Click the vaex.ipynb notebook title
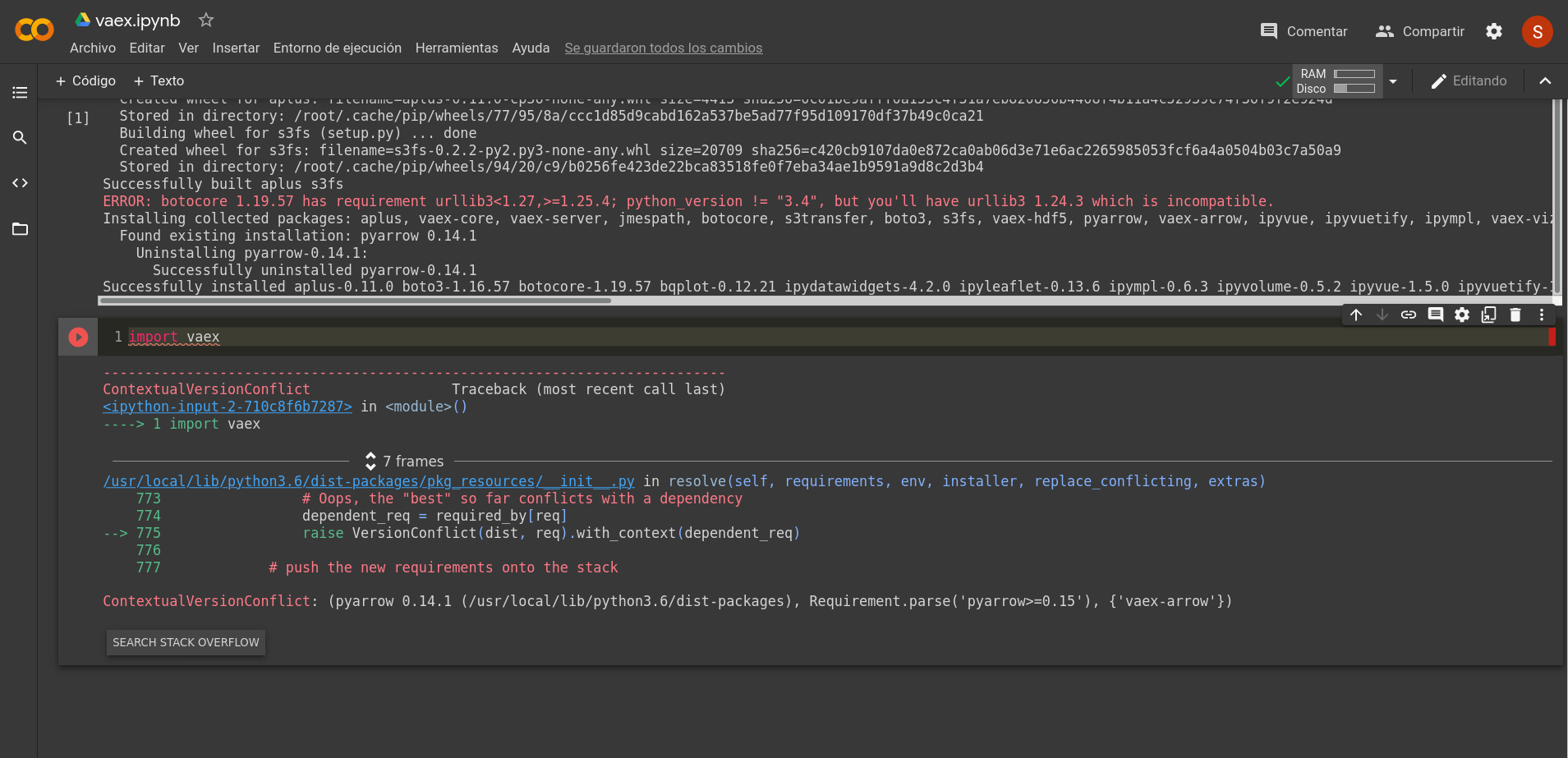 [x=137, y=21]
